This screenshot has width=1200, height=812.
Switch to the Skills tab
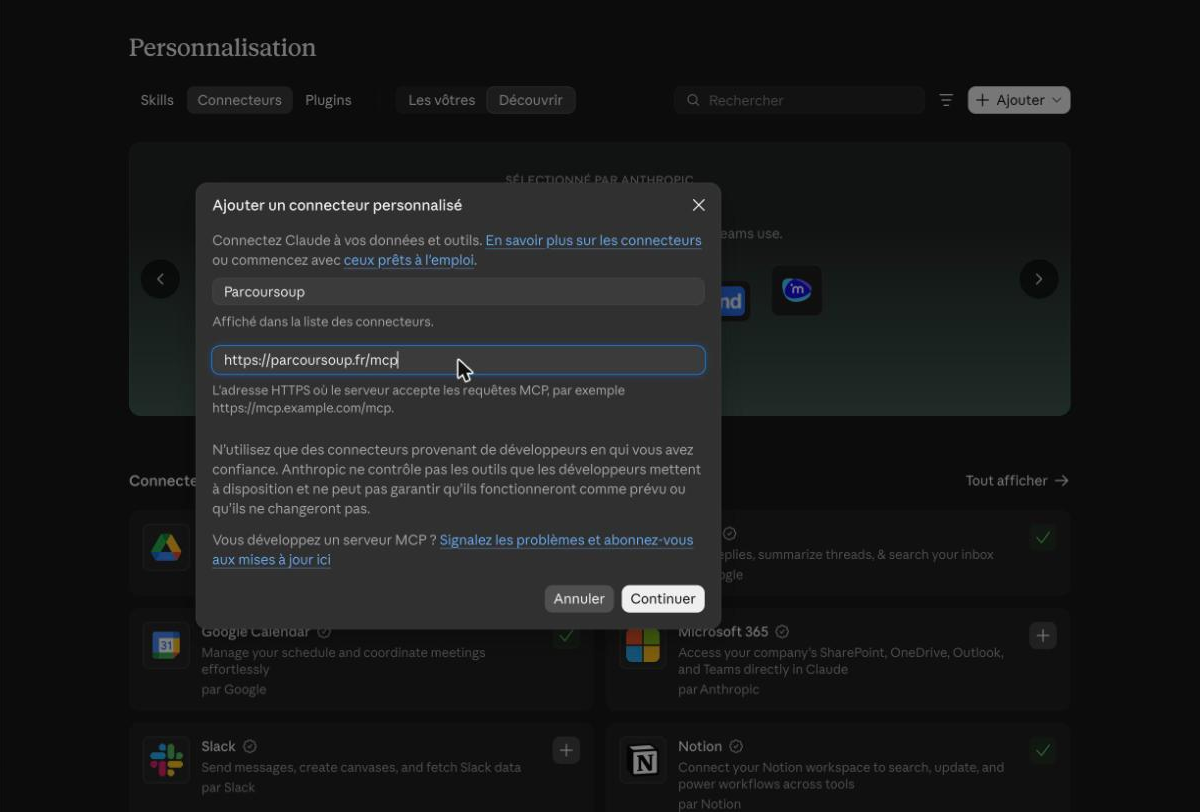click(x=157, y=100)
